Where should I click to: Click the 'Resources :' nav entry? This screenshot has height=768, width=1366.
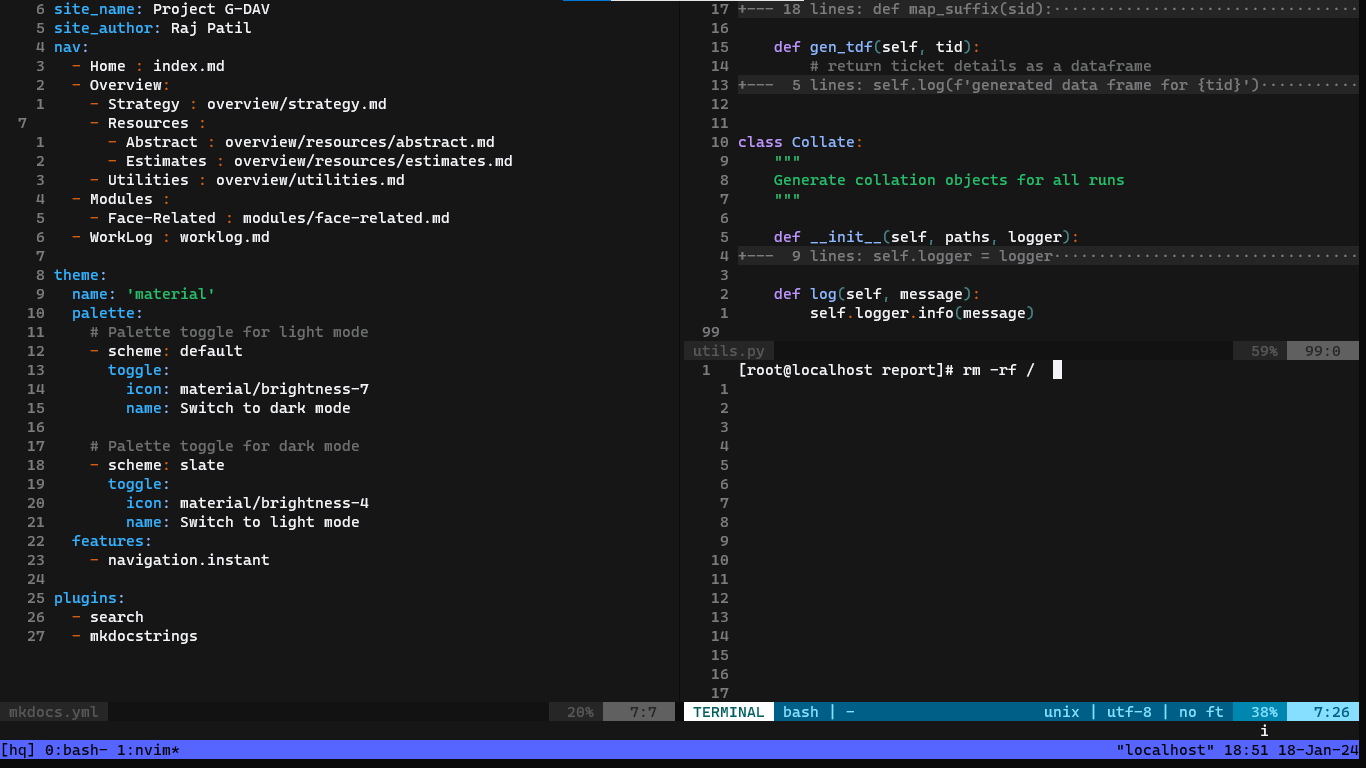pyautogui.click(x=148, y=123)
